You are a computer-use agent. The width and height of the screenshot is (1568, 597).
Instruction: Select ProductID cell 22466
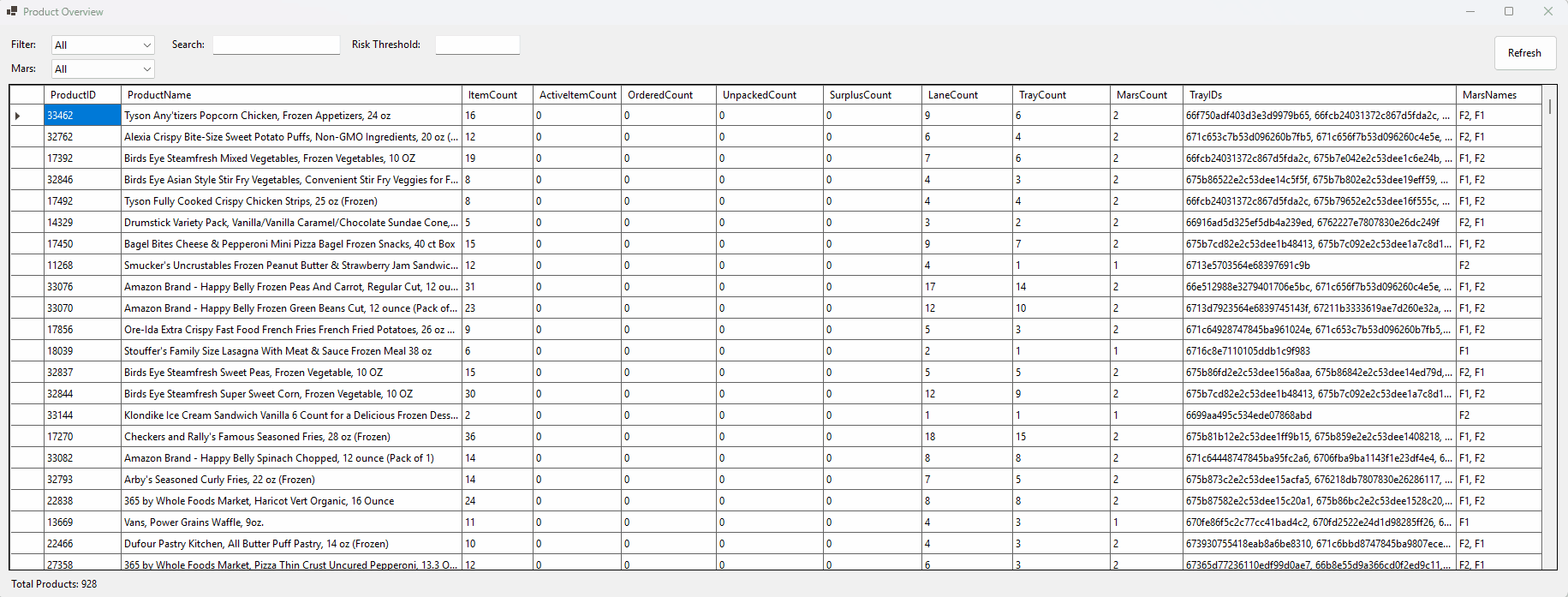pyautogui.click(x=82, y=544)
